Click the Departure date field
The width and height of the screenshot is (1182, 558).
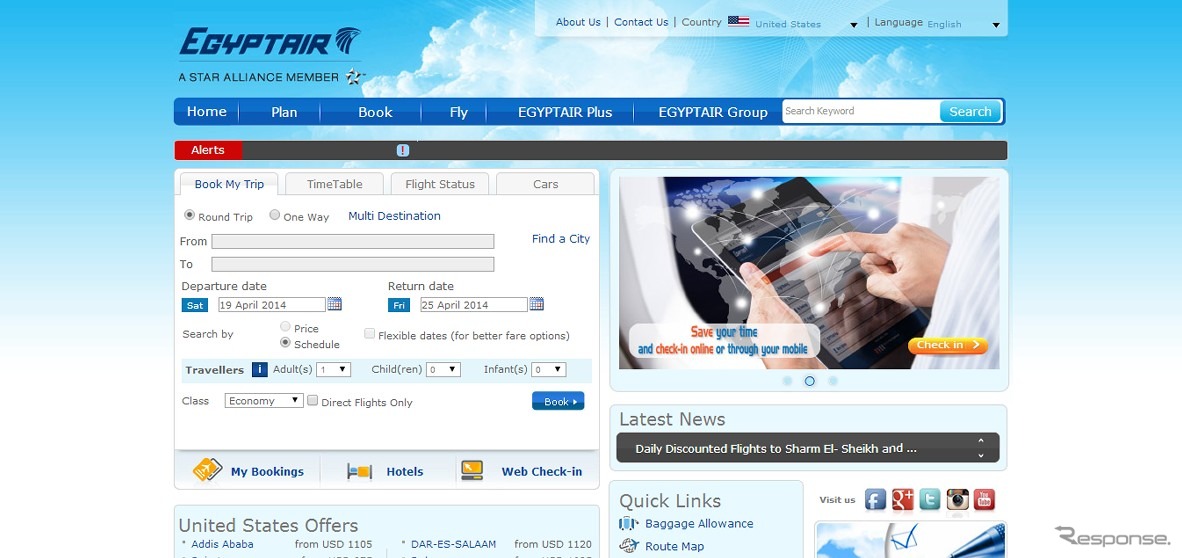click(x=271, y=305)
